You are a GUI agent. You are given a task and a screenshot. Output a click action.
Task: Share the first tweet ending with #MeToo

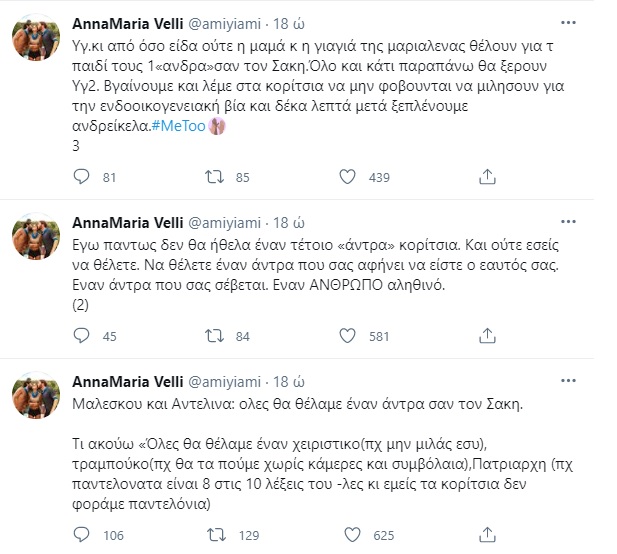pos(487,177)
